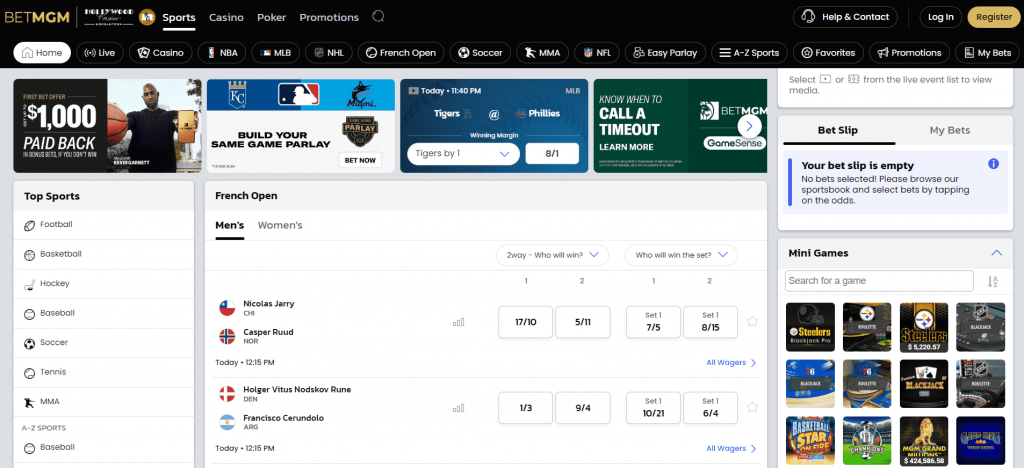Open Live events in nav bar
Image resolution: width=1024 pixels, height=468 pixels.
tap(100, 53)
